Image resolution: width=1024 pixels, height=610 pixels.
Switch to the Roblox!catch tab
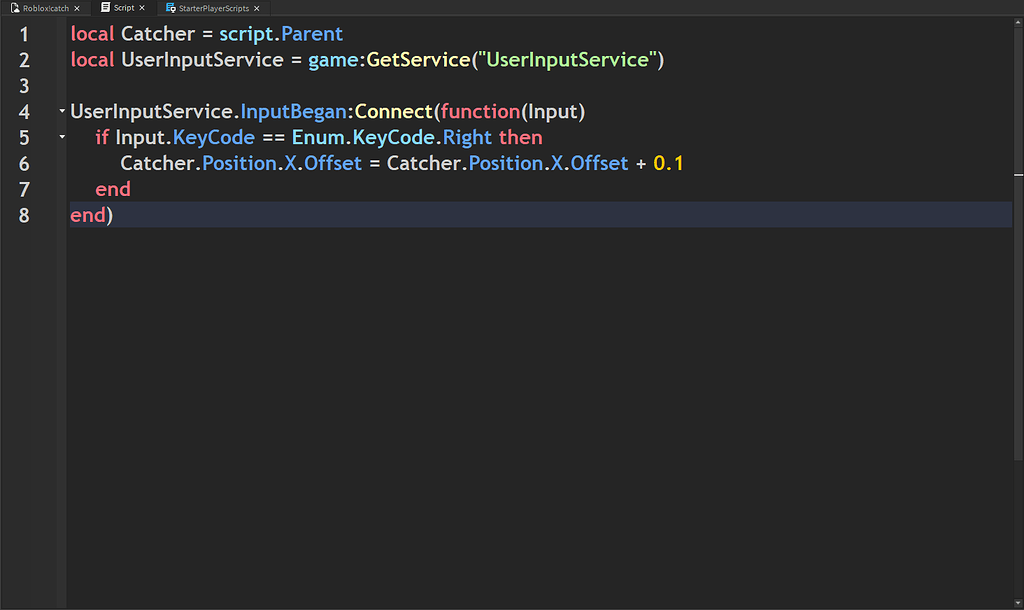(x=45, y=8)
